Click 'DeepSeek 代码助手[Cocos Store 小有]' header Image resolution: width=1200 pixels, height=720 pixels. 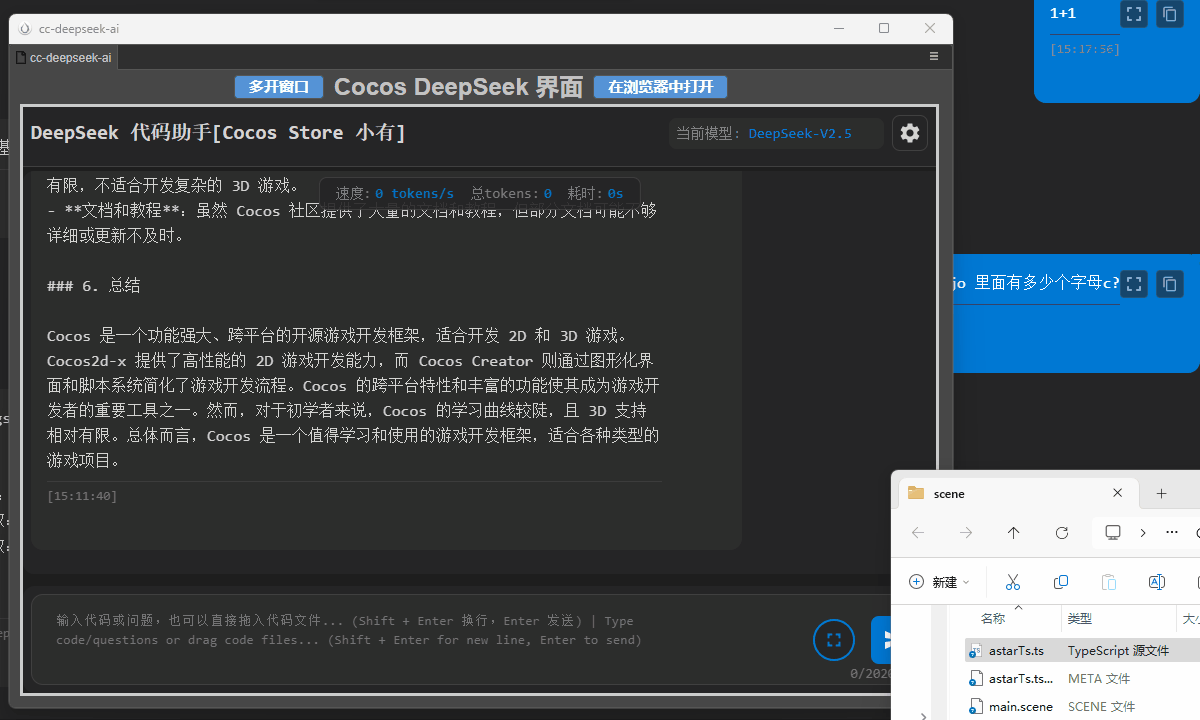click(x=218, y=133)
